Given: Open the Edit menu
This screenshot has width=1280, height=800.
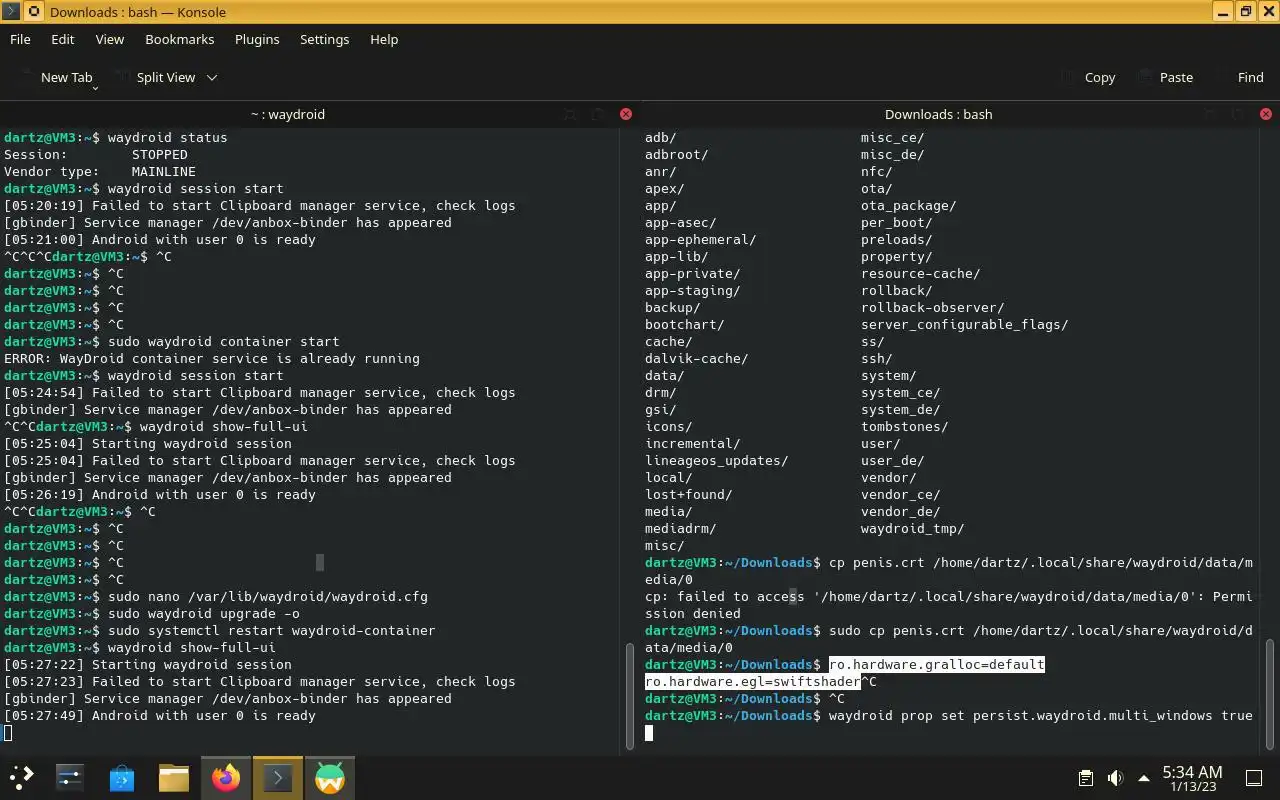Looking at the screenshot, I should pos(63,39).
